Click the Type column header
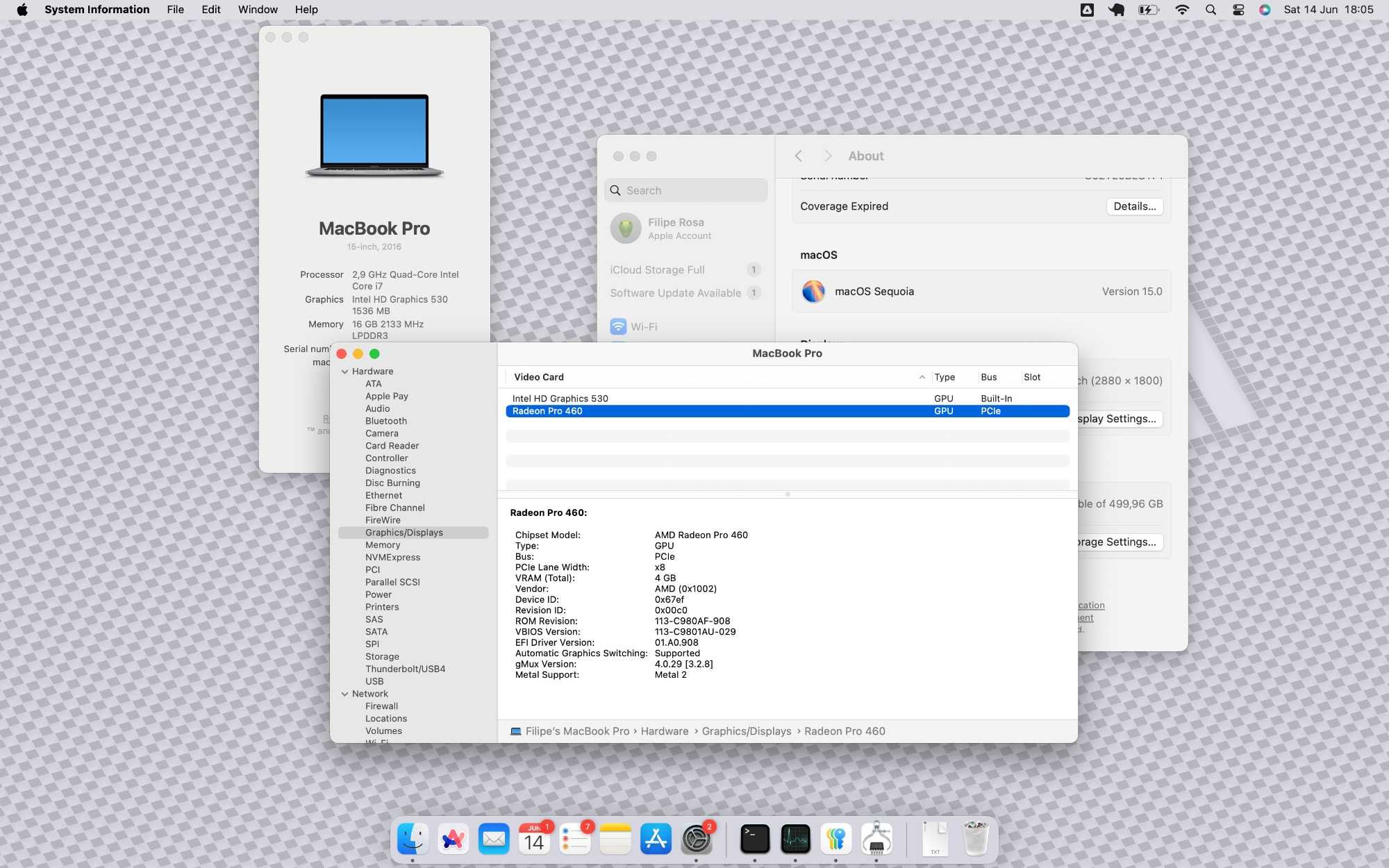This screenshot has height=868, width=1389. click(945, 377)
